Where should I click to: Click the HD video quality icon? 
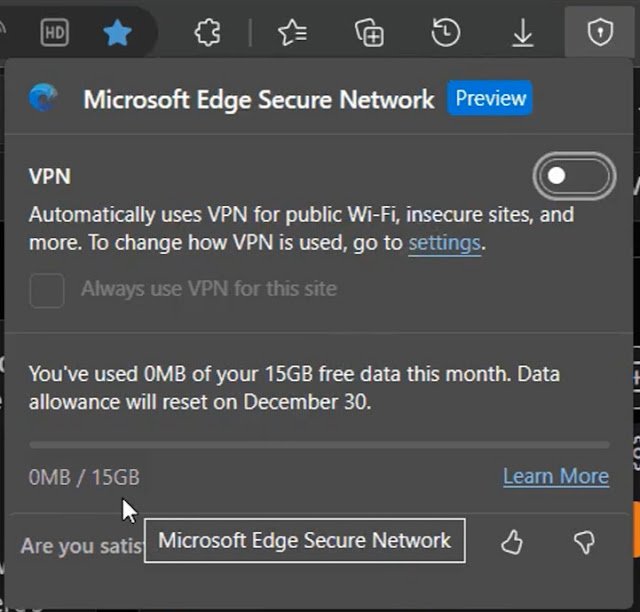point(54,33)
